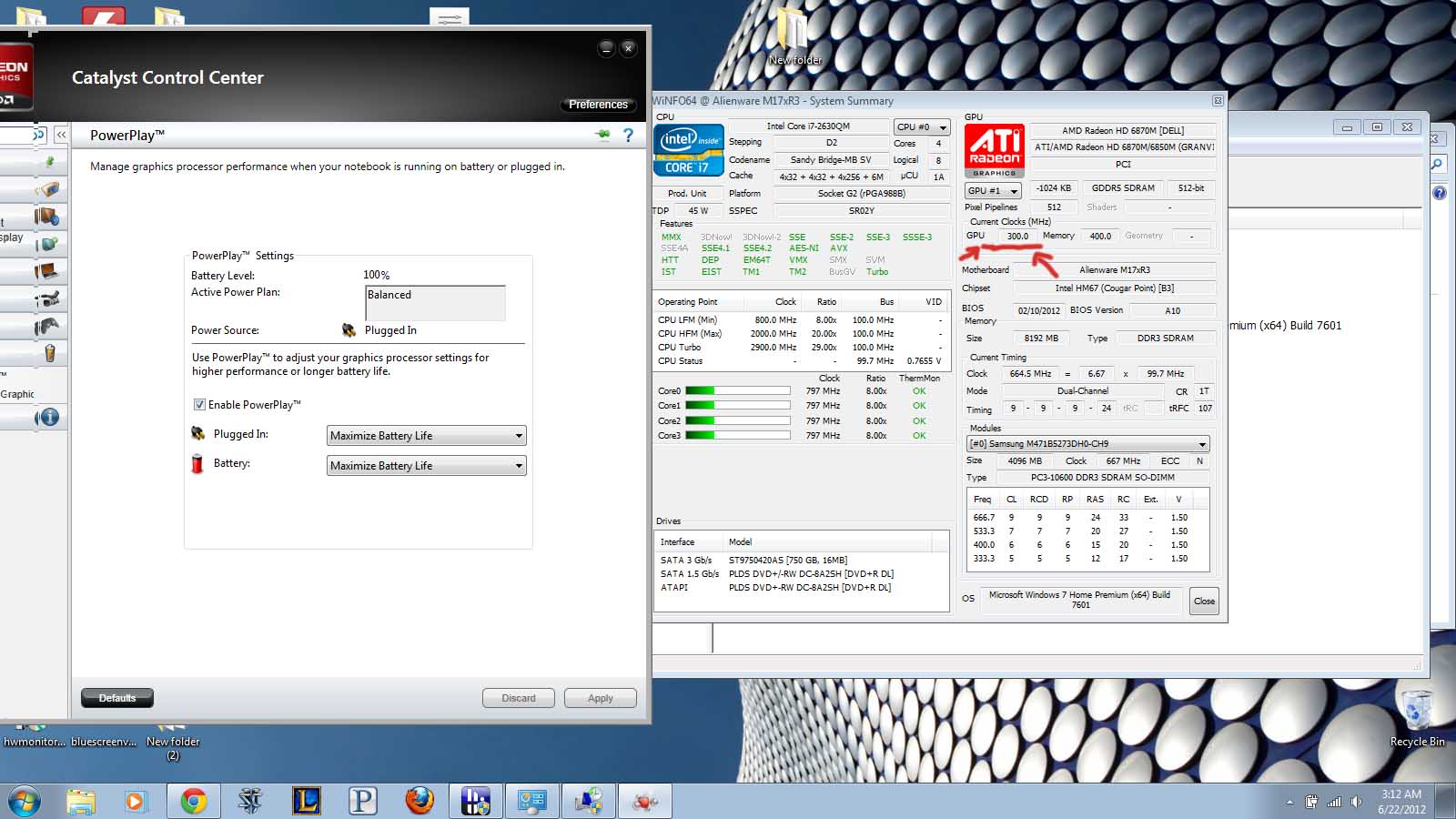Viewport: 1456px width, 819px height.
Task: Click the Core2 usage bar
Action: pos(737,421)
